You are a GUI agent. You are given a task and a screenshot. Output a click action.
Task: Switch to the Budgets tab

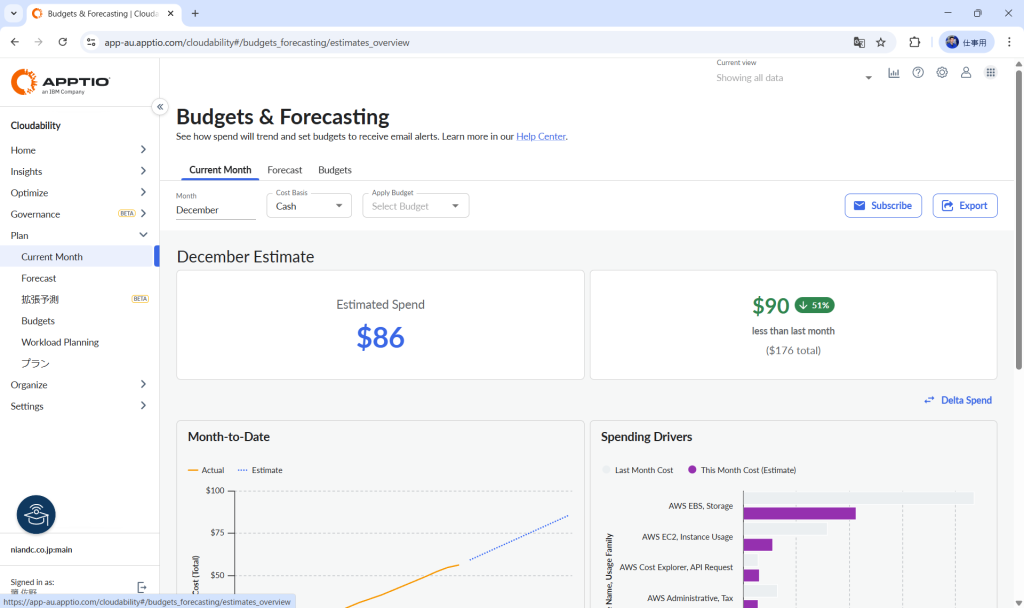click(335, 170)
